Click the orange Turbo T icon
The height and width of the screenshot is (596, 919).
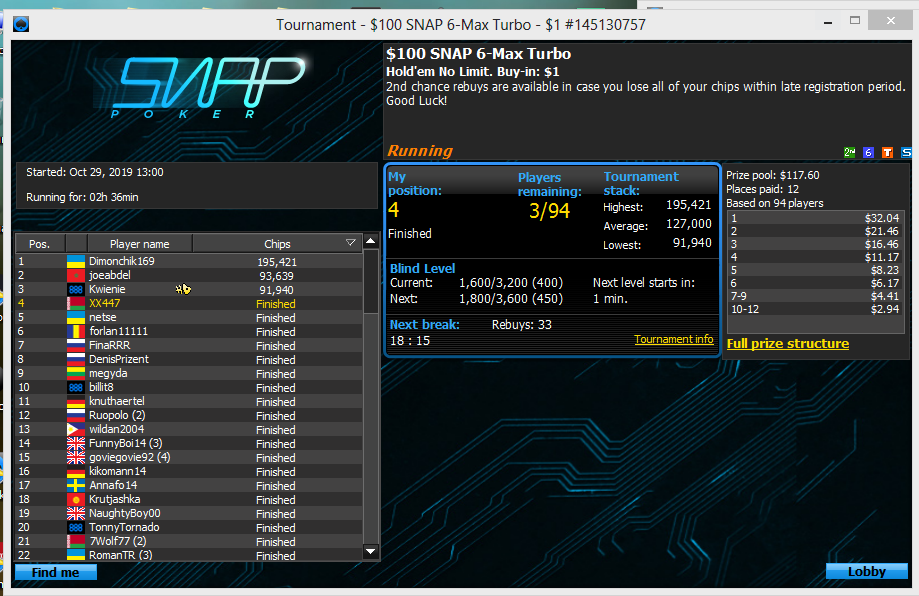887,152
